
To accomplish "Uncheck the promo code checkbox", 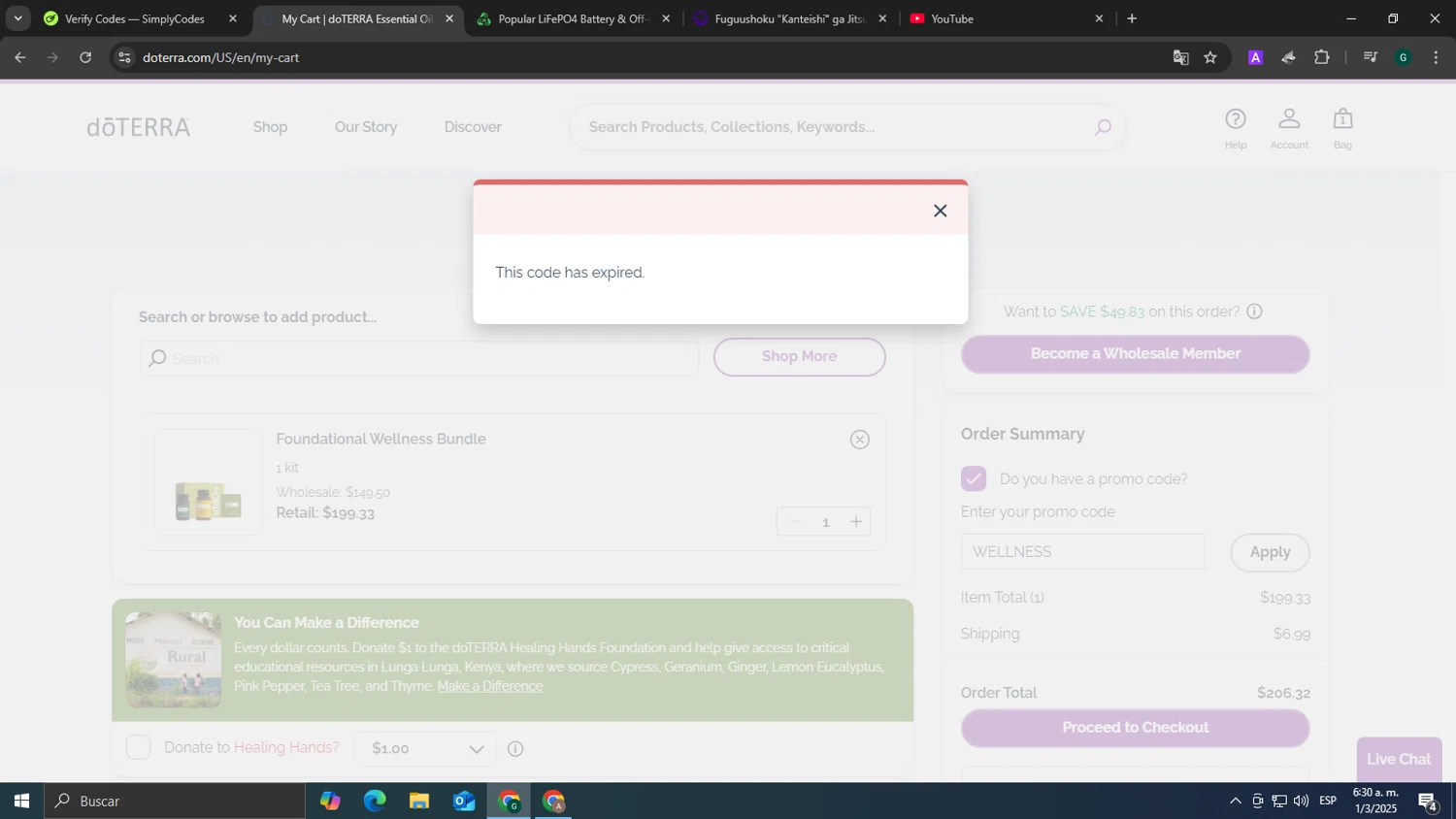I will pyautogui.click(x=974, y=478).
